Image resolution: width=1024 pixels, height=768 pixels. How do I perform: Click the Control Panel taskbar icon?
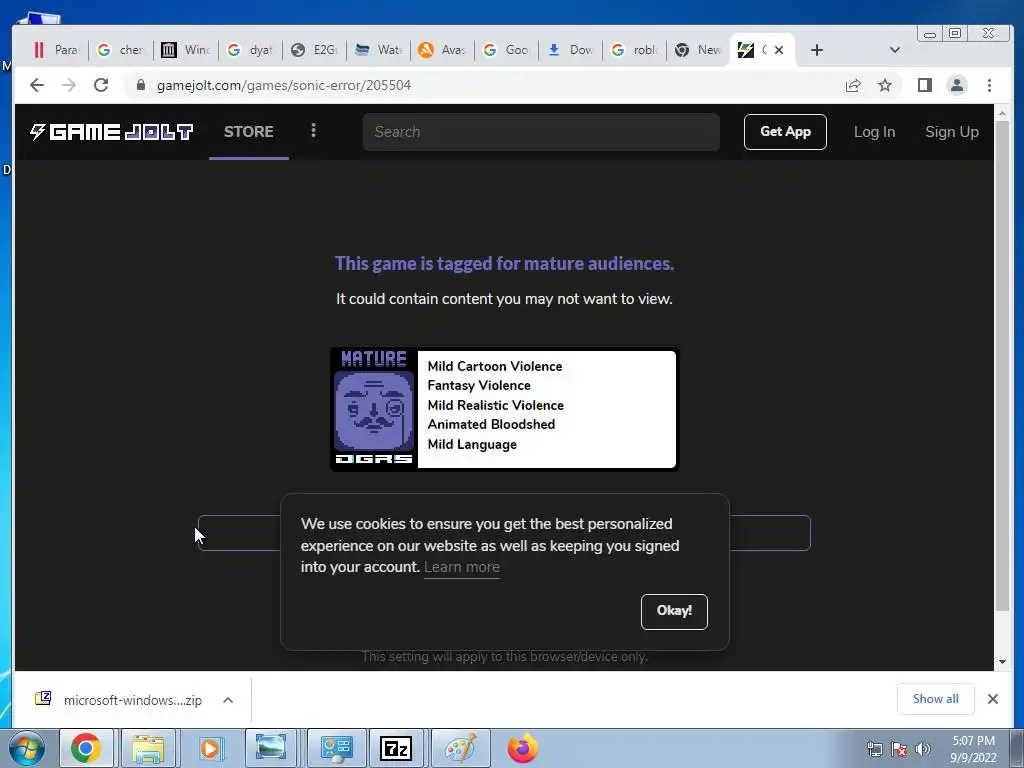[334, 748]
